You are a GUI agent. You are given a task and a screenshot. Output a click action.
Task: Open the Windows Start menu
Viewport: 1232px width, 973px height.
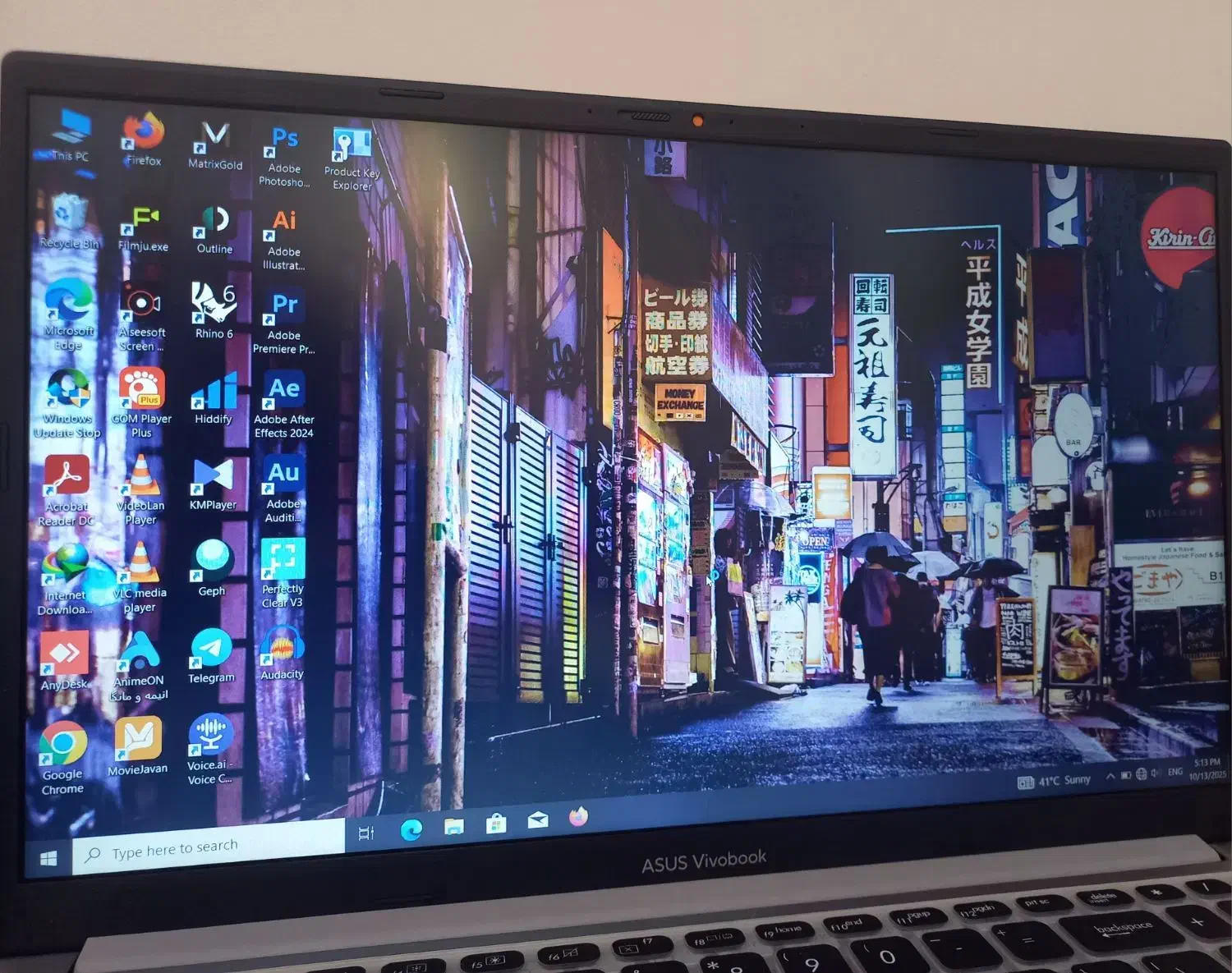tap(48, 859)
